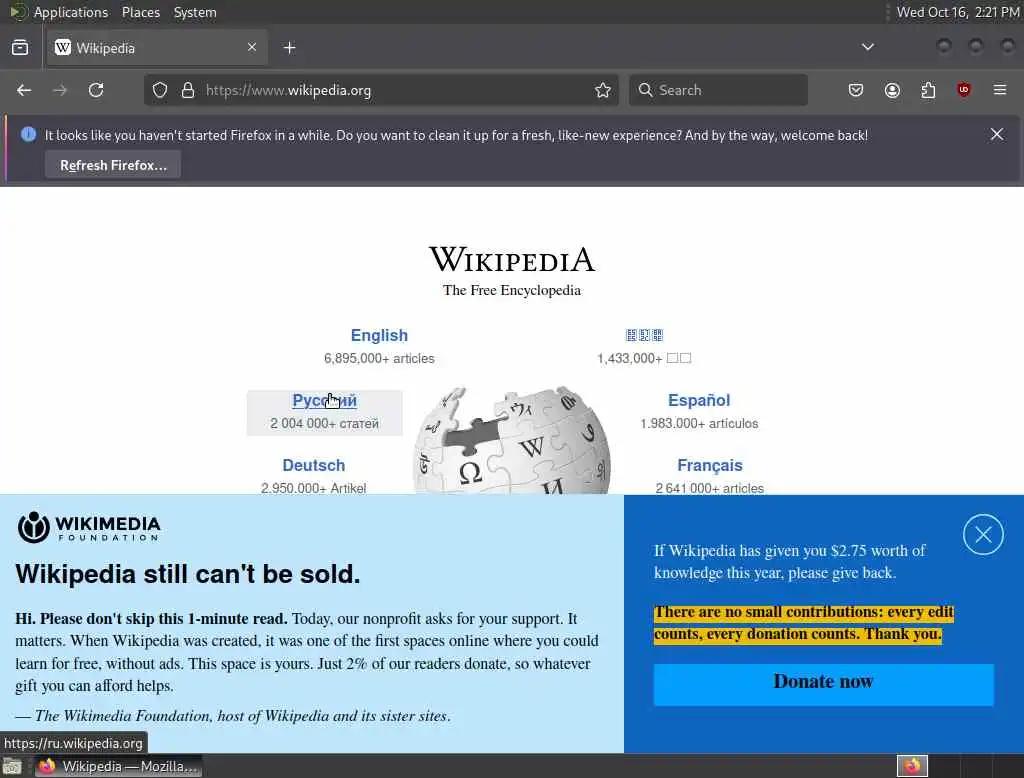Reload the page with the refresh icon
The height and width of the screenshot is (778, 1024).
point(96,90)
